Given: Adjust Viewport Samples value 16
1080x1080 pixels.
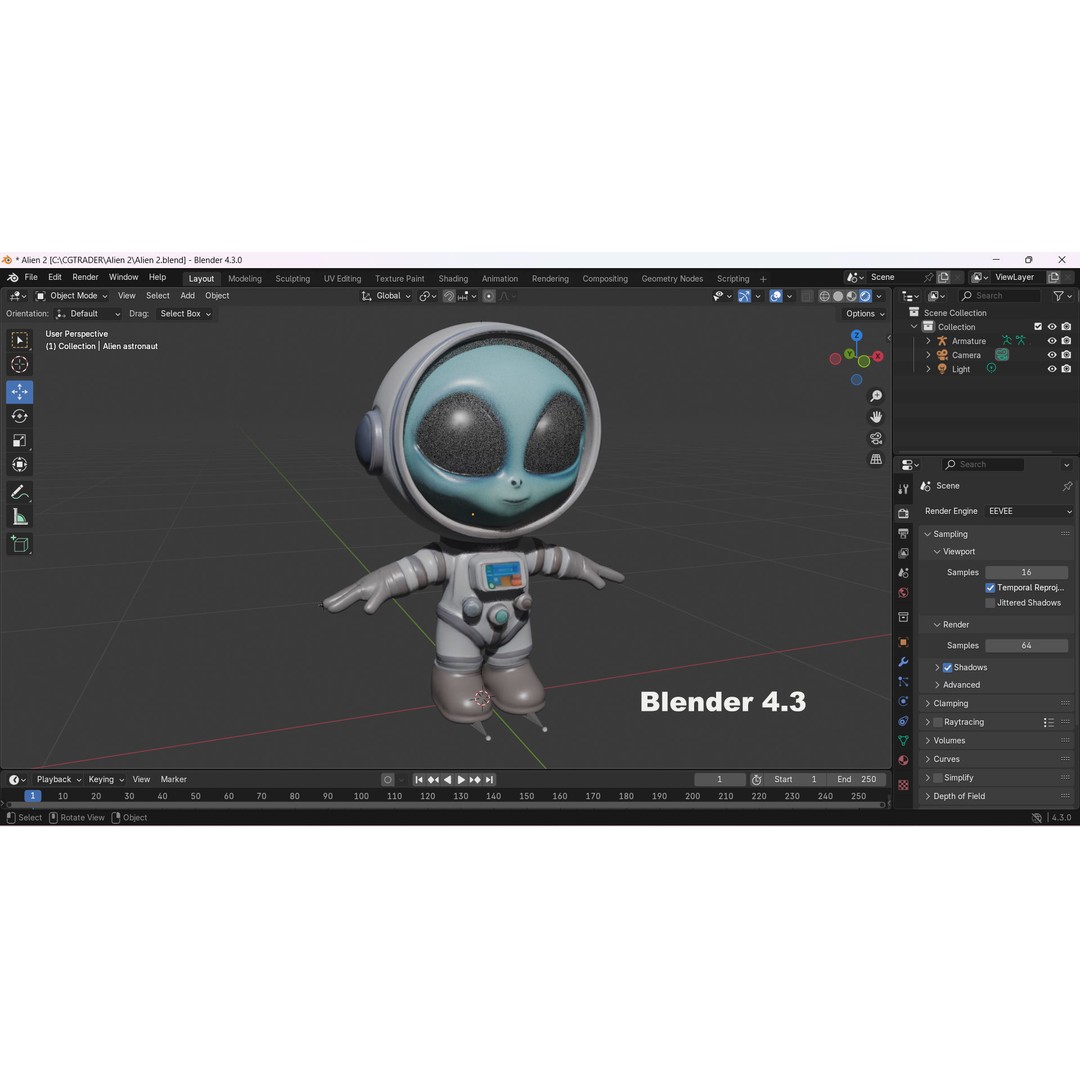Looking at the screenshot, I should pos(1026,572).
